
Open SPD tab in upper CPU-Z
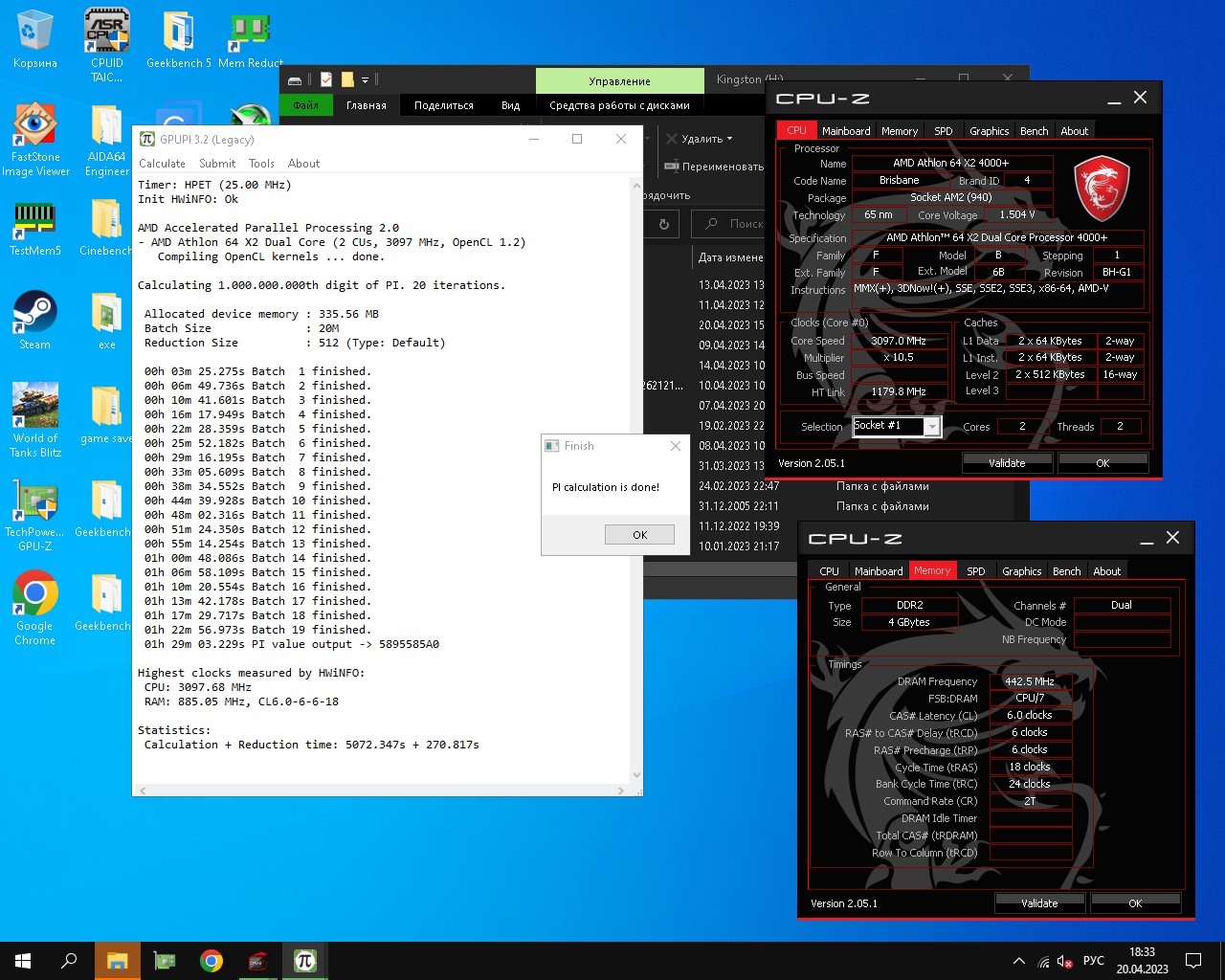(944, 131)
